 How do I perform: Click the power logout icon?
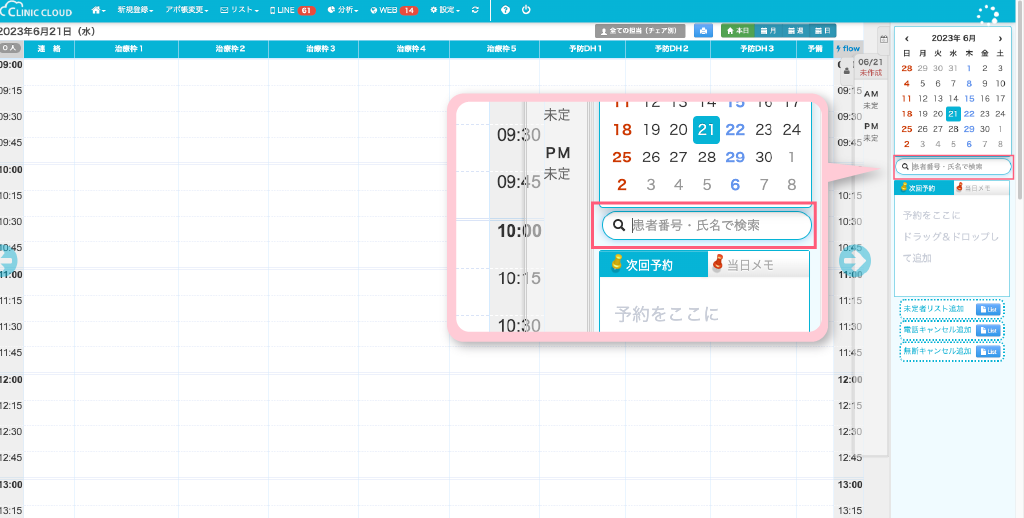(x=526, y=10)
